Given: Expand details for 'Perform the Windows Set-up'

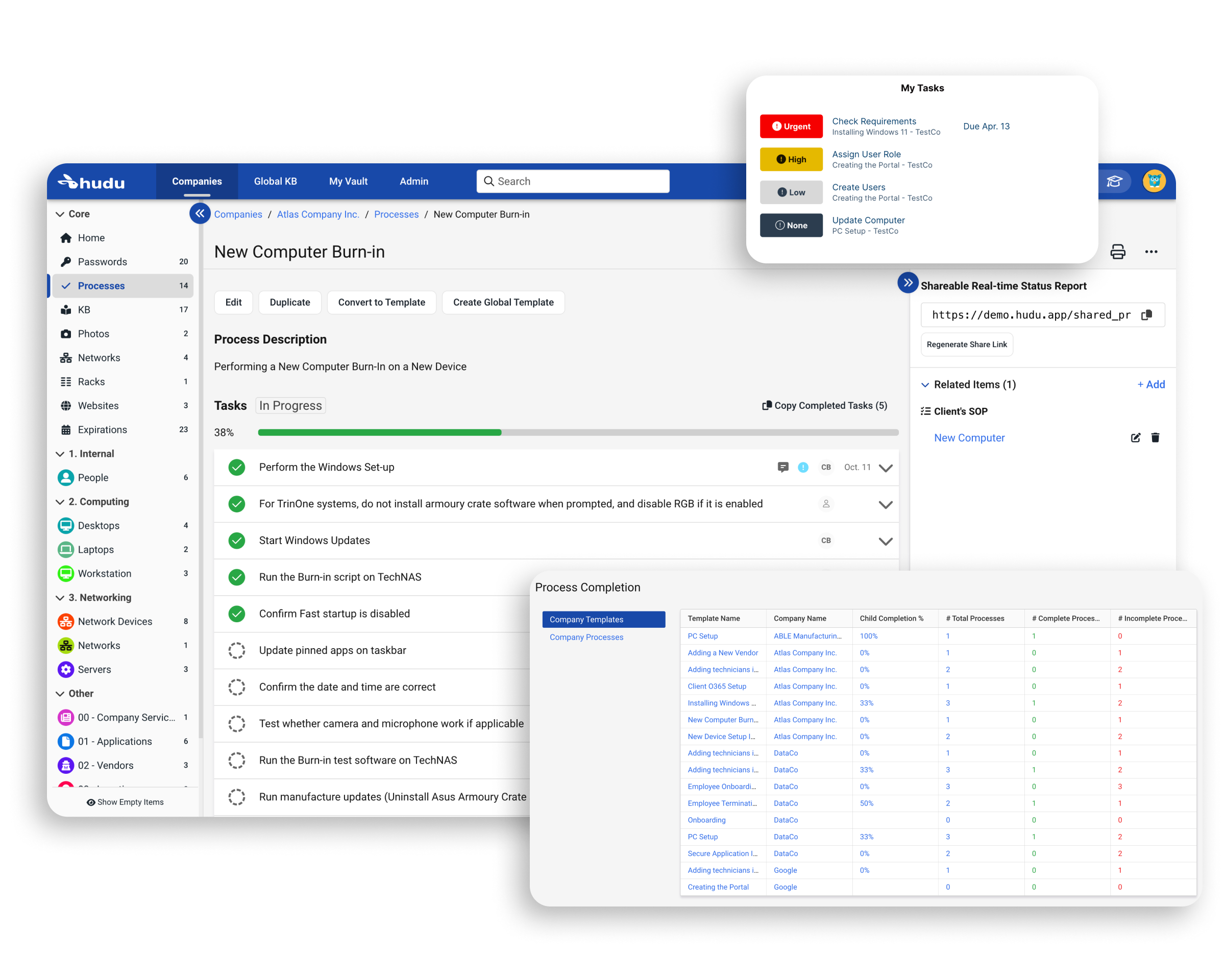Looking at the screenshot, I should (x=885, y=468).
